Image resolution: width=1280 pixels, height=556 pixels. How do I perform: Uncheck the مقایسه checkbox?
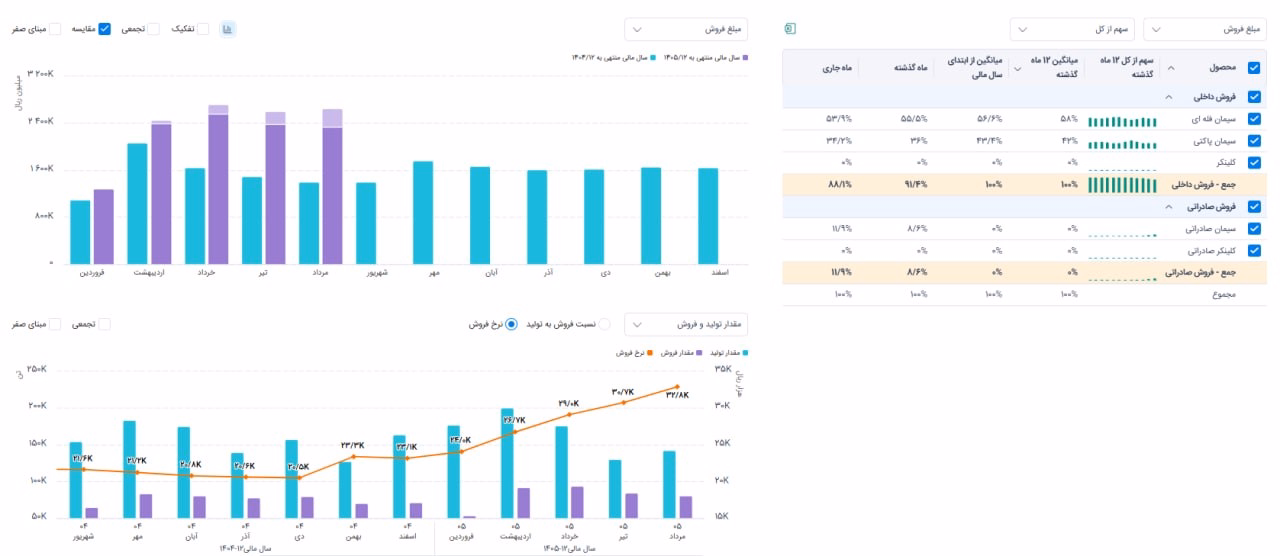coord(105,29)
